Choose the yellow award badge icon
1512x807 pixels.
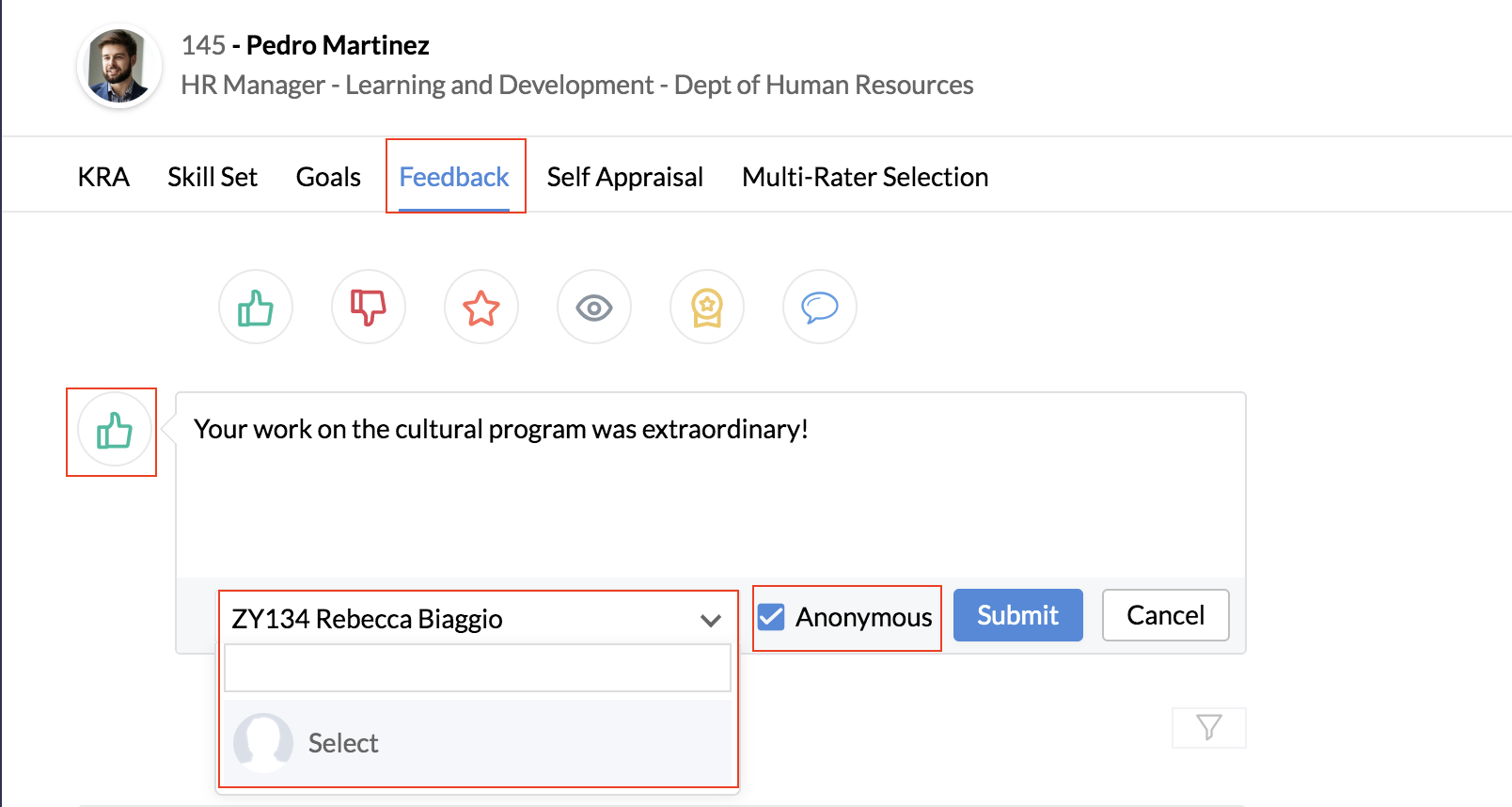(x=707, y=308)
